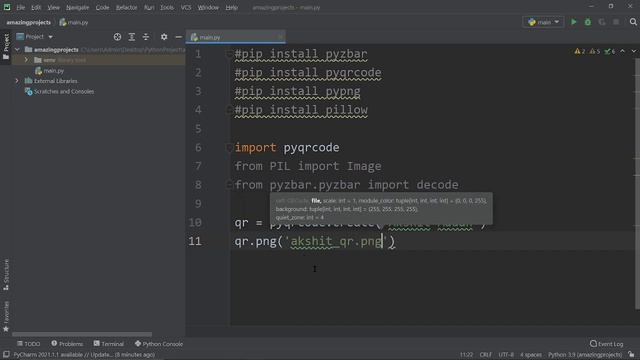This screenshot has width=640, height=360.
Task: Open the Tools menu
Action: (167, 7)
